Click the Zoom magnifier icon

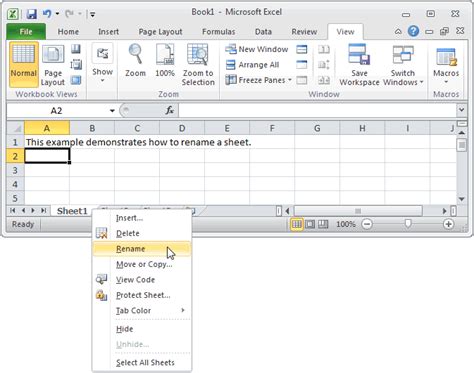coord(135,55)
